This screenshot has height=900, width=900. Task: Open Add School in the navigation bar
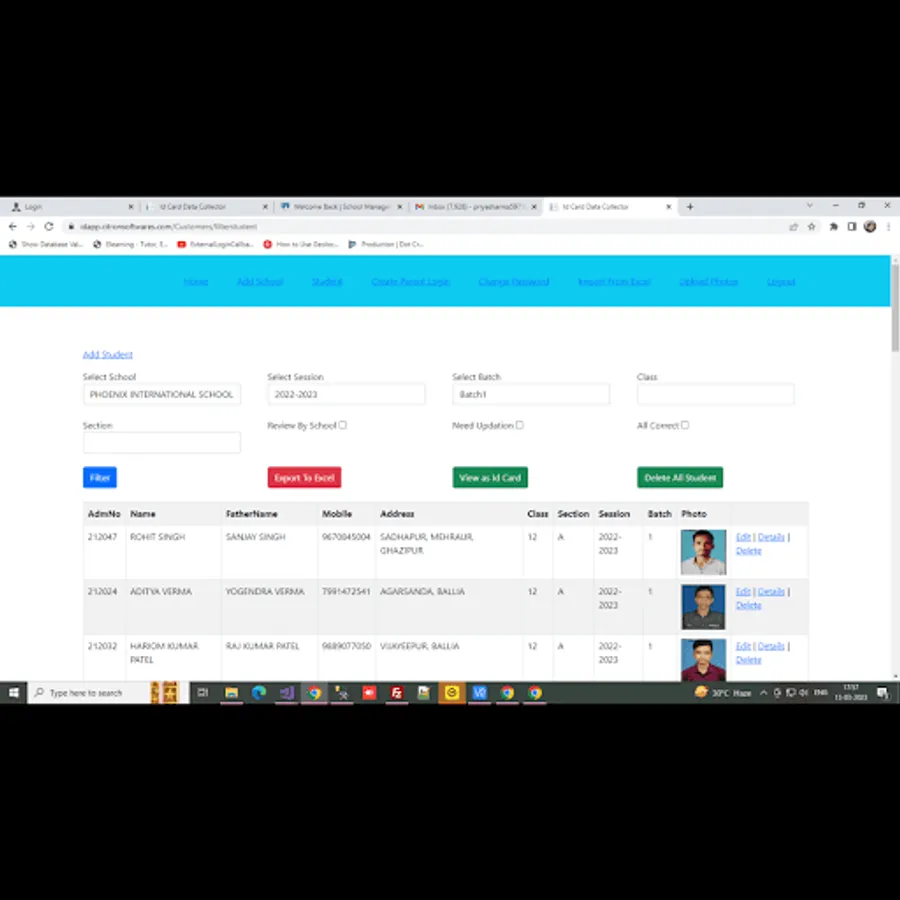click(x=260, y=282)
